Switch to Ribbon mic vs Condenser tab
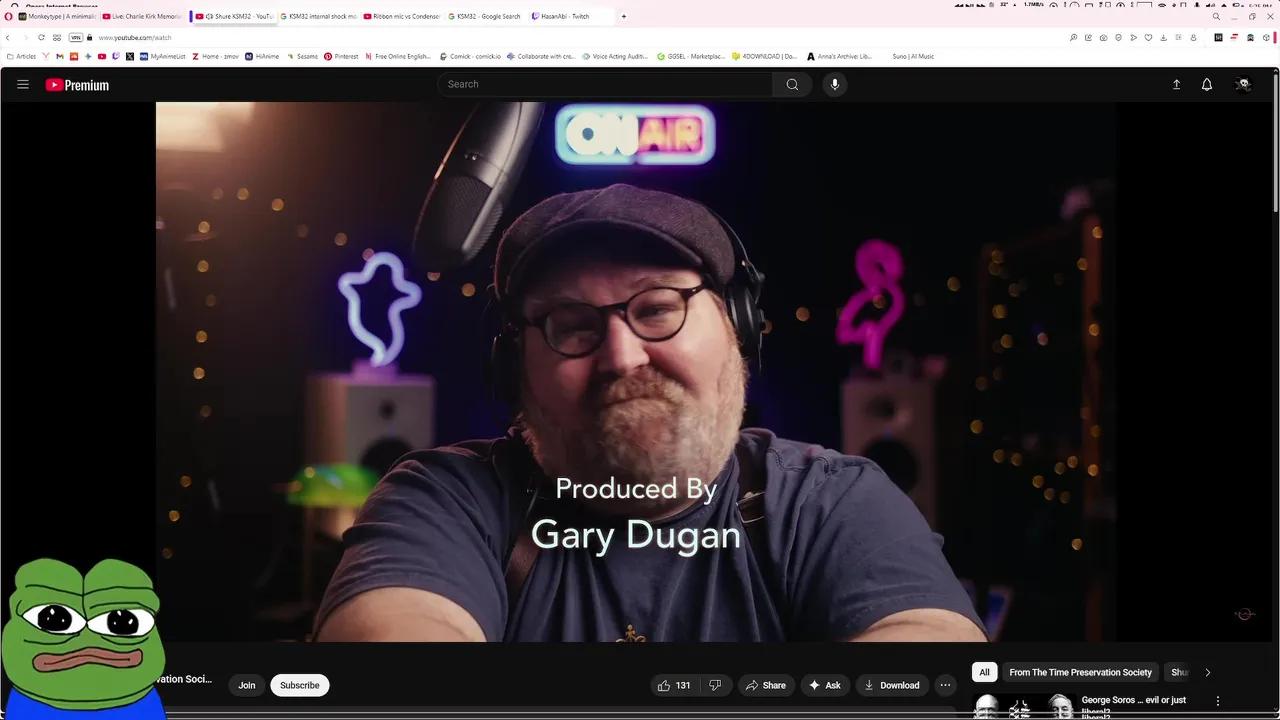This screenshot has width=1280, height=720. click(x=402, y=16)
